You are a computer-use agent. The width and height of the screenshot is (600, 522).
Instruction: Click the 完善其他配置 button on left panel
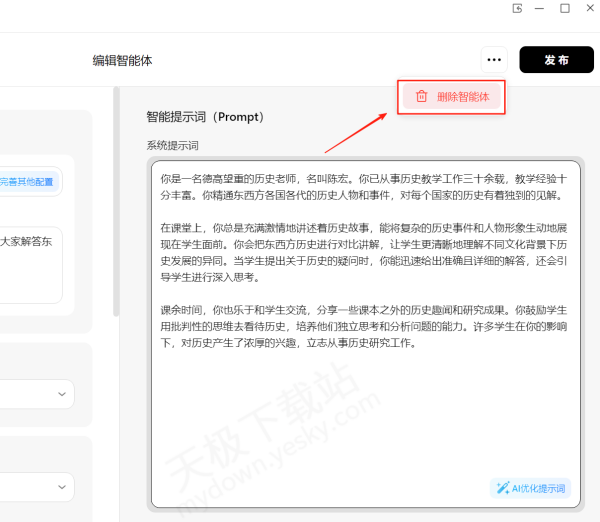pos(28,182)
